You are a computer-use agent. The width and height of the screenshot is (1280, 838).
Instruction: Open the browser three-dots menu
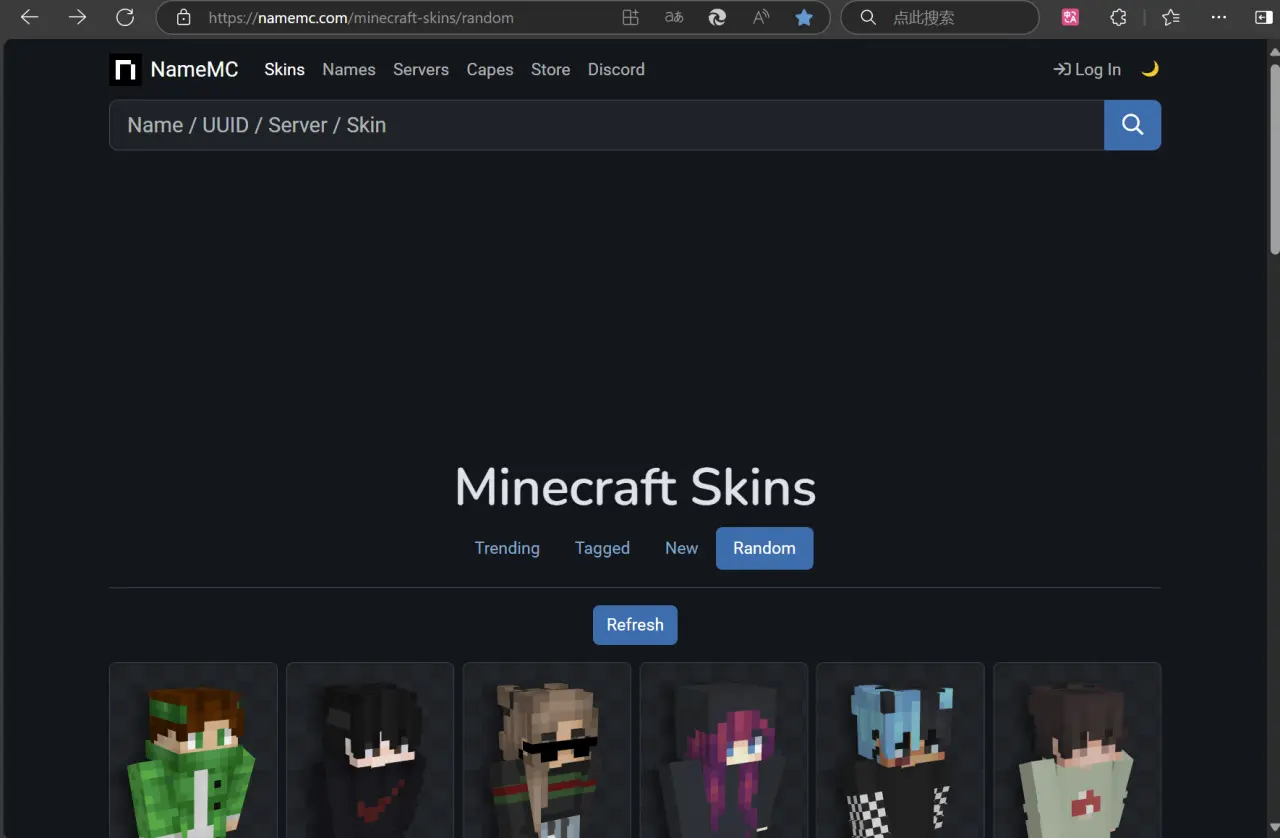1218,17
